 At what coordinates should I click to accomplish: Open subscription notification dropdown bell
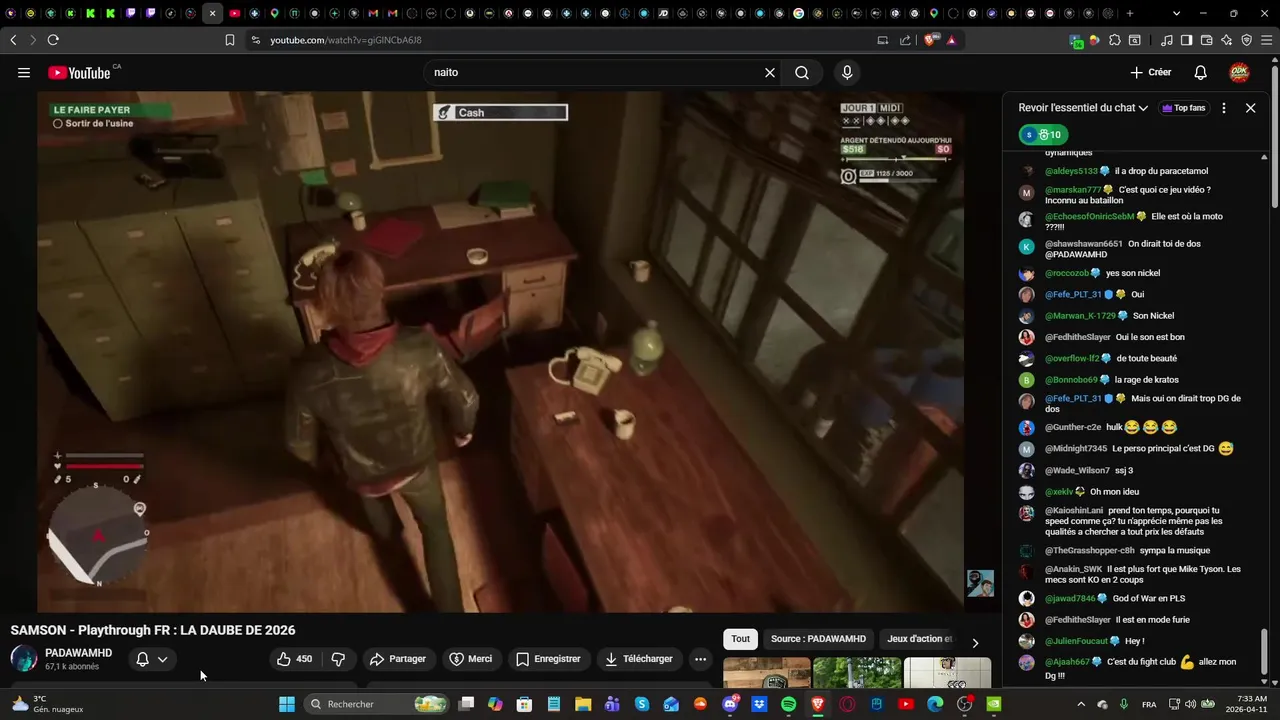coord(152,659)
